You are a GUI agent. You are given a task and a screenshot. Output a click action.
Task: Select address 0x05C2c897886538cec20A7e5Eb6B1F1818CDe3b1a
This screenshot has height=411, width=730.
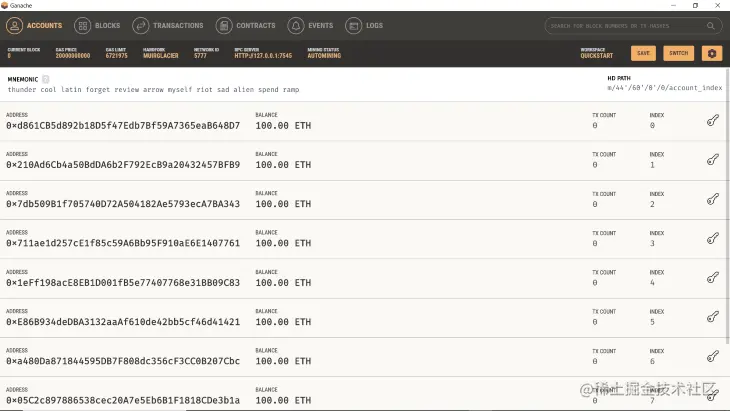(x=123, y=400)
